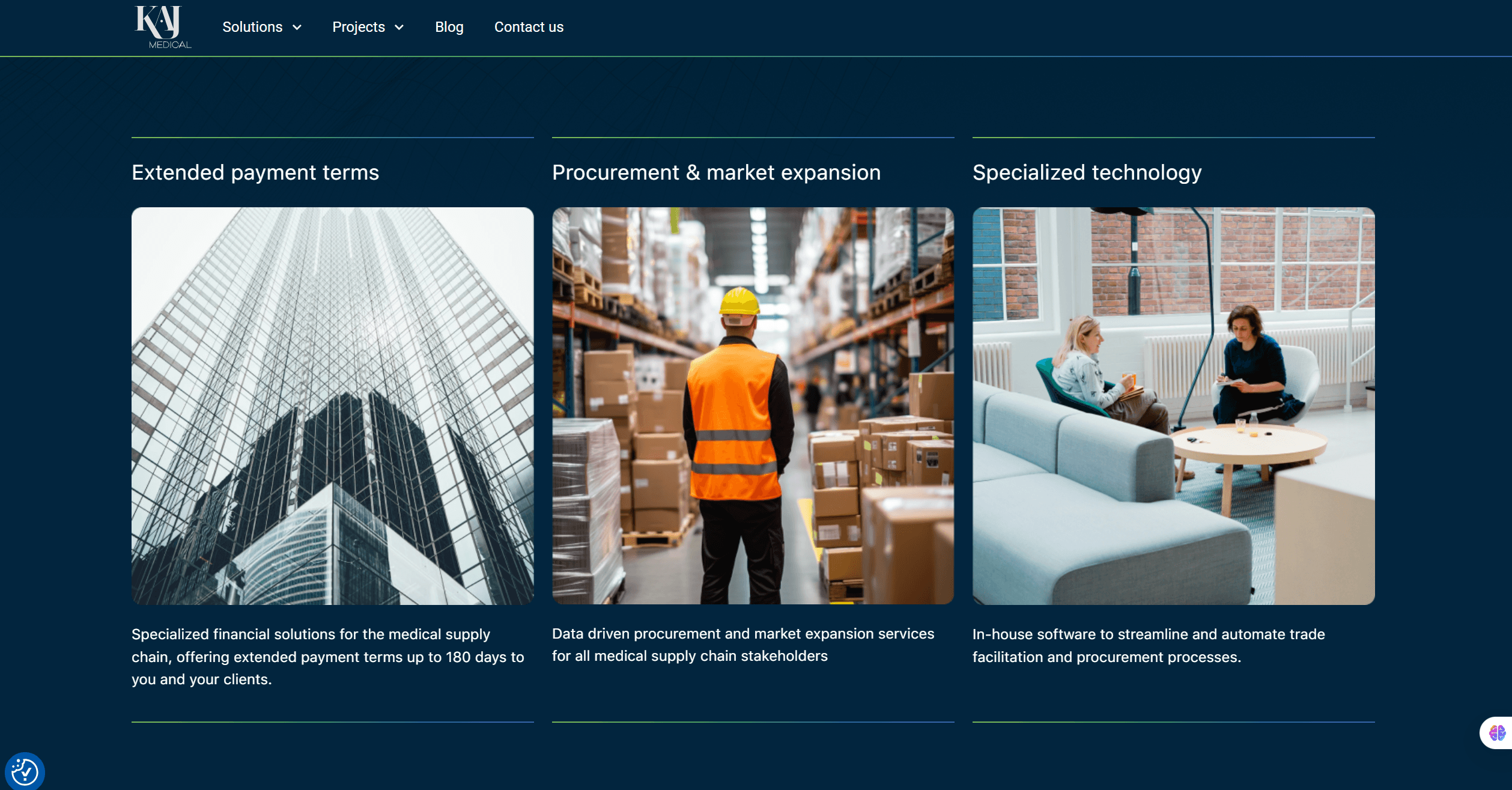Expand the Solutions dropdown chevron

[297, 28]
